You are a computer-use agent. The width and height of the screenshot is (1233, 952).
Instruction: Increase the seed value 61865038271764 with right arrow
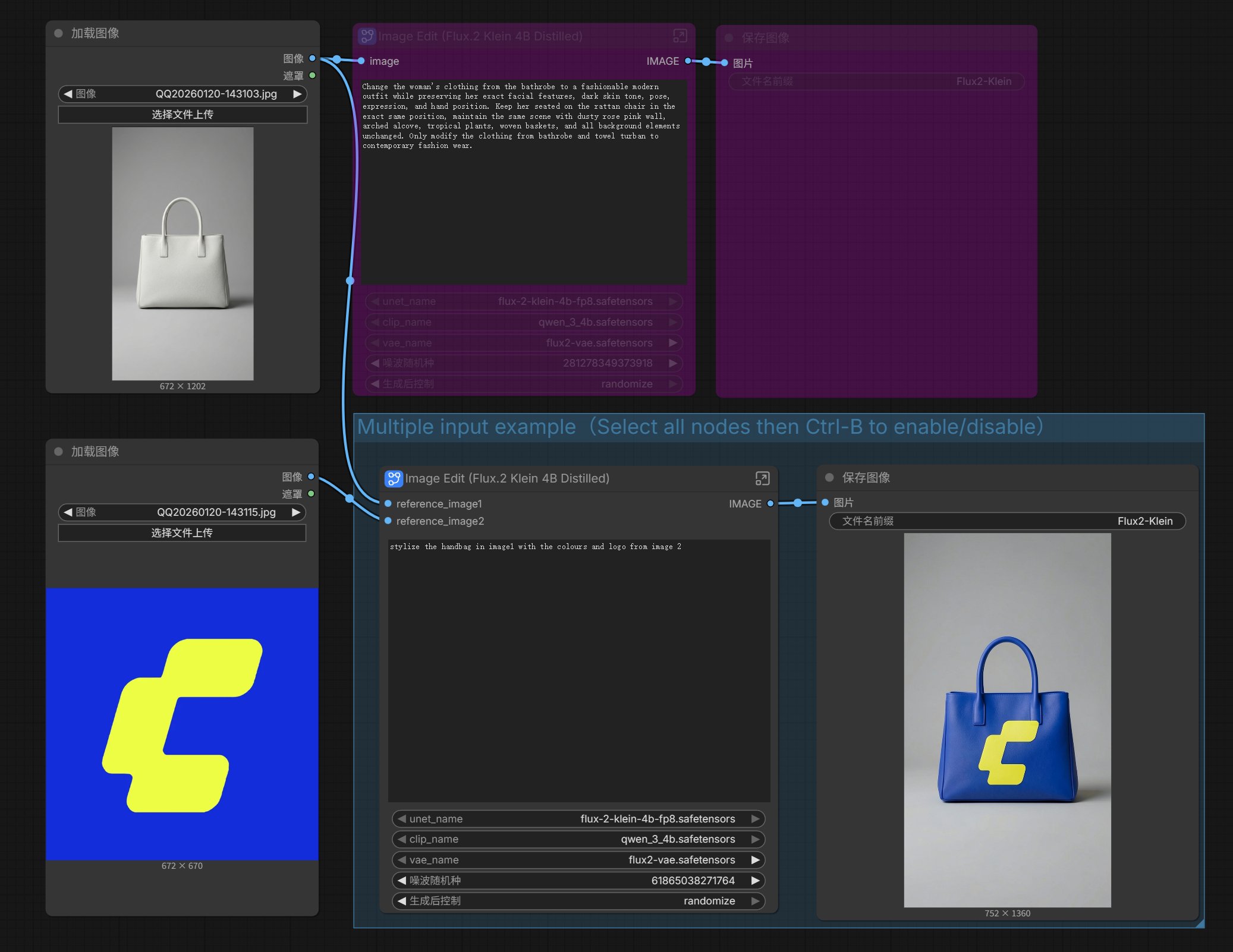[756, 880]
